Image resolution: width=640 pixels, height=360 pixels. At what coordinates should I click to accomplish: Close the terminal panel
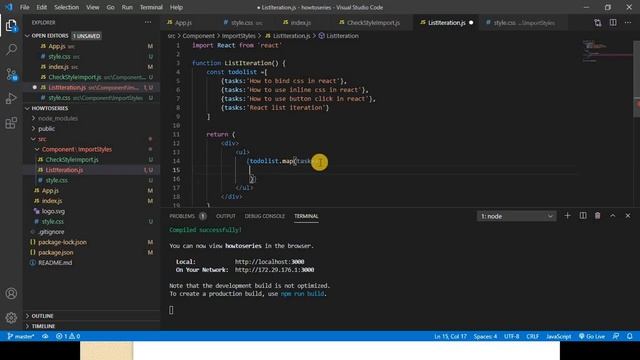coord(628,216)
